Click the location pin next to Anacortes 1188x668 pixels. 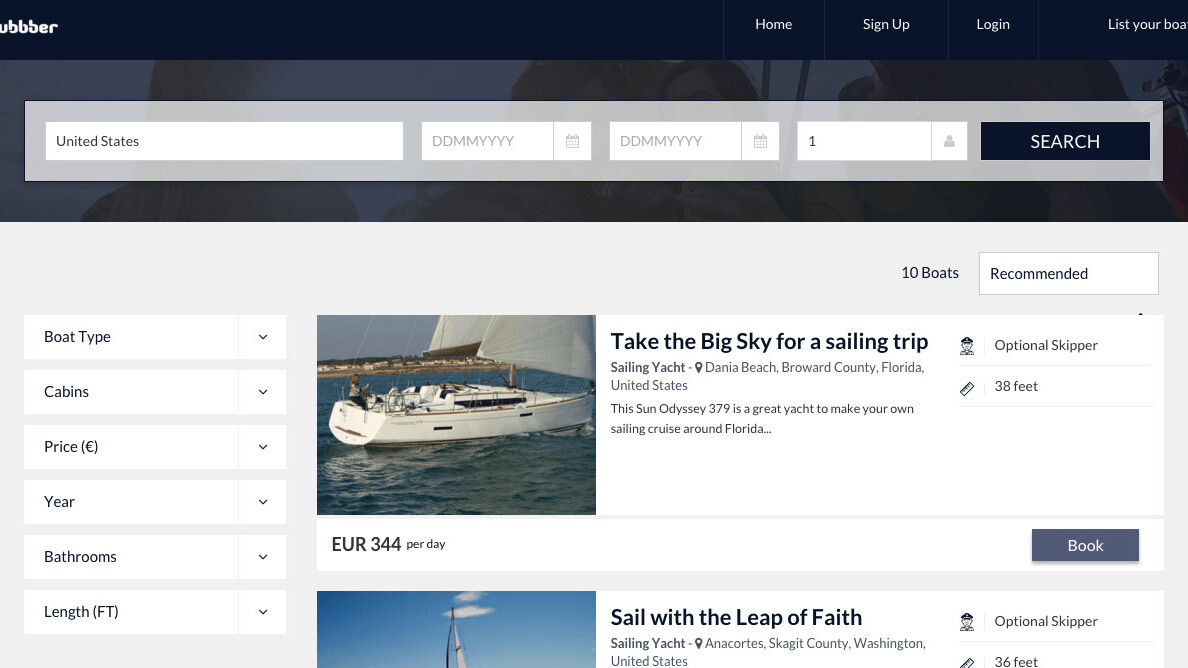(699, 644)
